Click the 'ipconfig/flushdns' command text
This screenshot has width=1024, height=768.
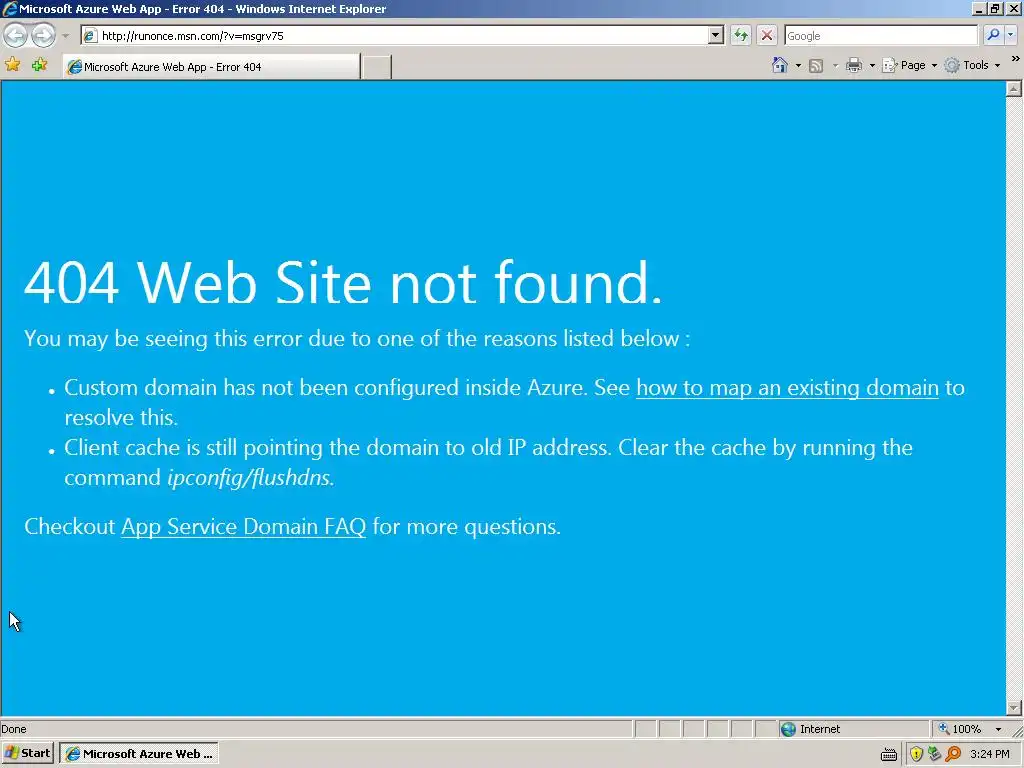pyautogui.click(x=251, y=477)
